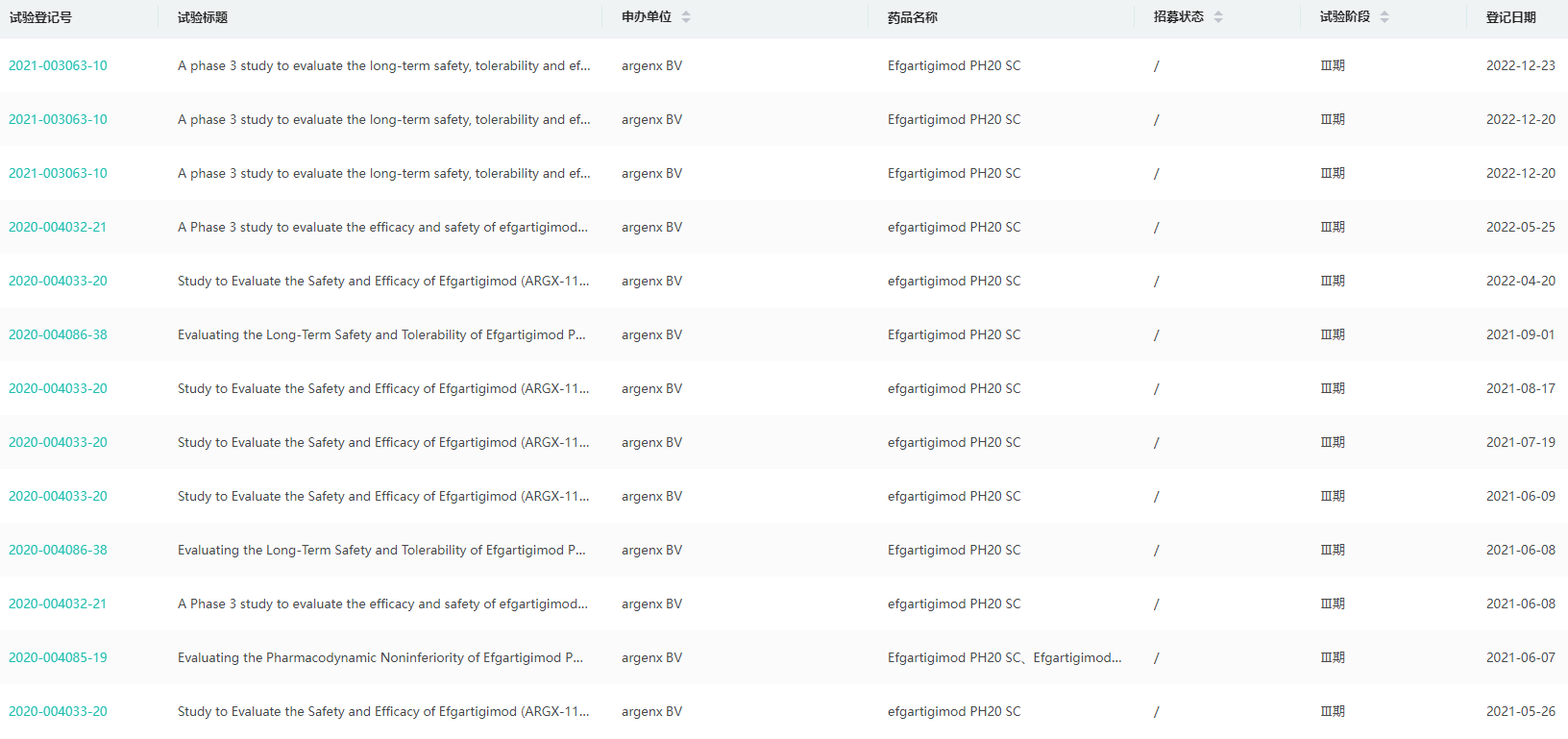Open the 2021-003063-10 link registered 2022-12-23
1568x739 pixels.
pyautogui.click(x=58, y=65)
